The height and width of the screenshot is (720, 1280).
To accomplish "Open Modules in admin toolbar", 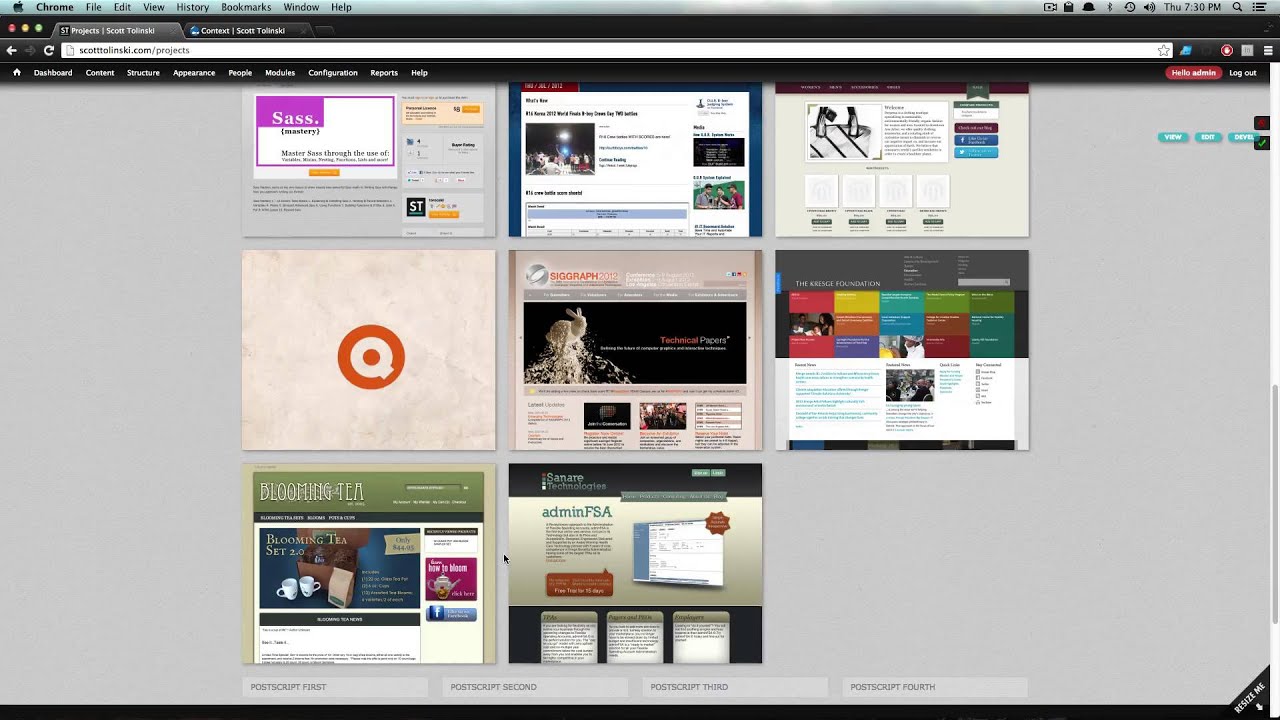I will tap(280, 73).
